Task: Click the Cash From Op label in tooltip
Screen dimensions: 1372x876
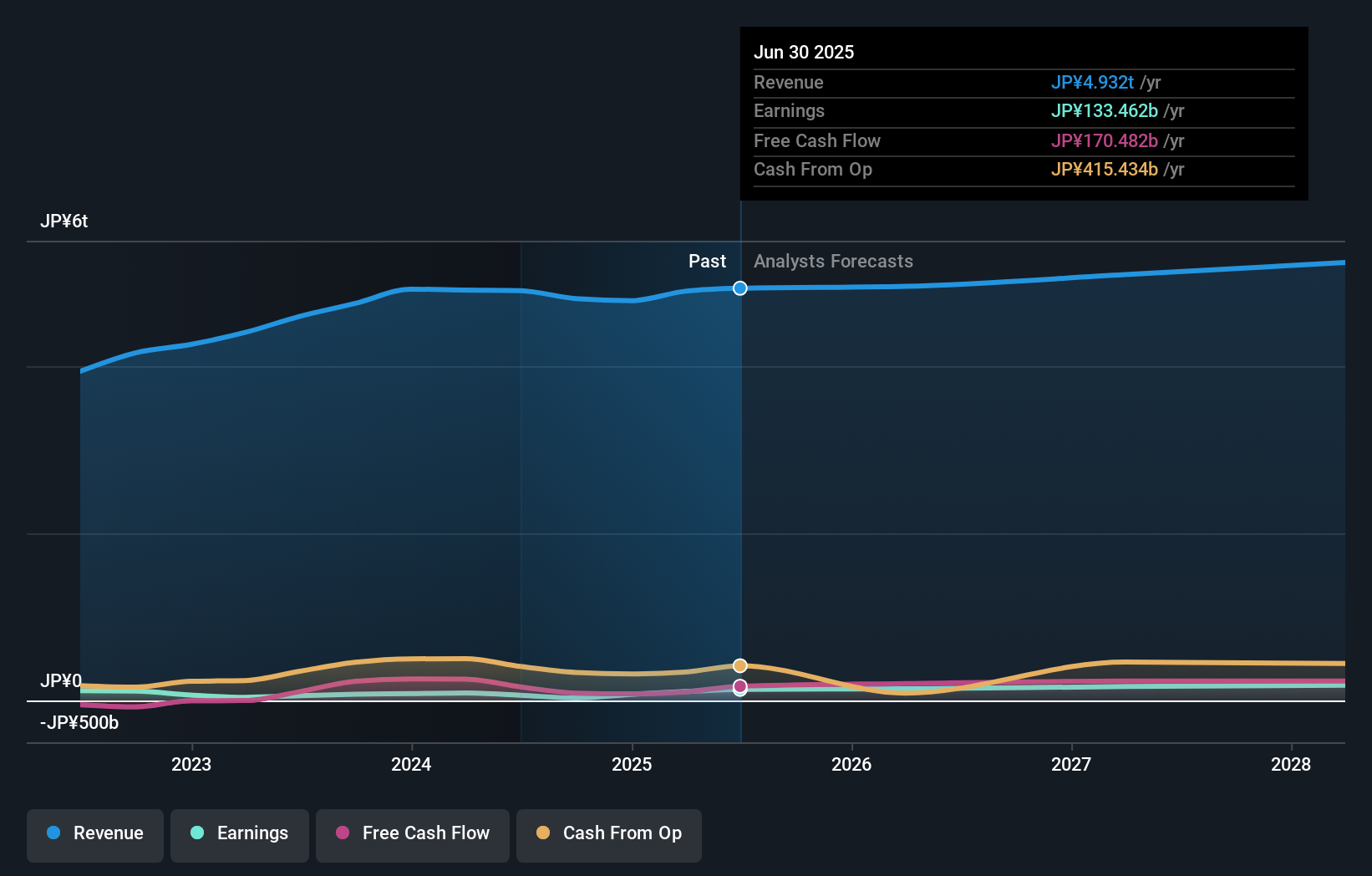Action: 813,169
